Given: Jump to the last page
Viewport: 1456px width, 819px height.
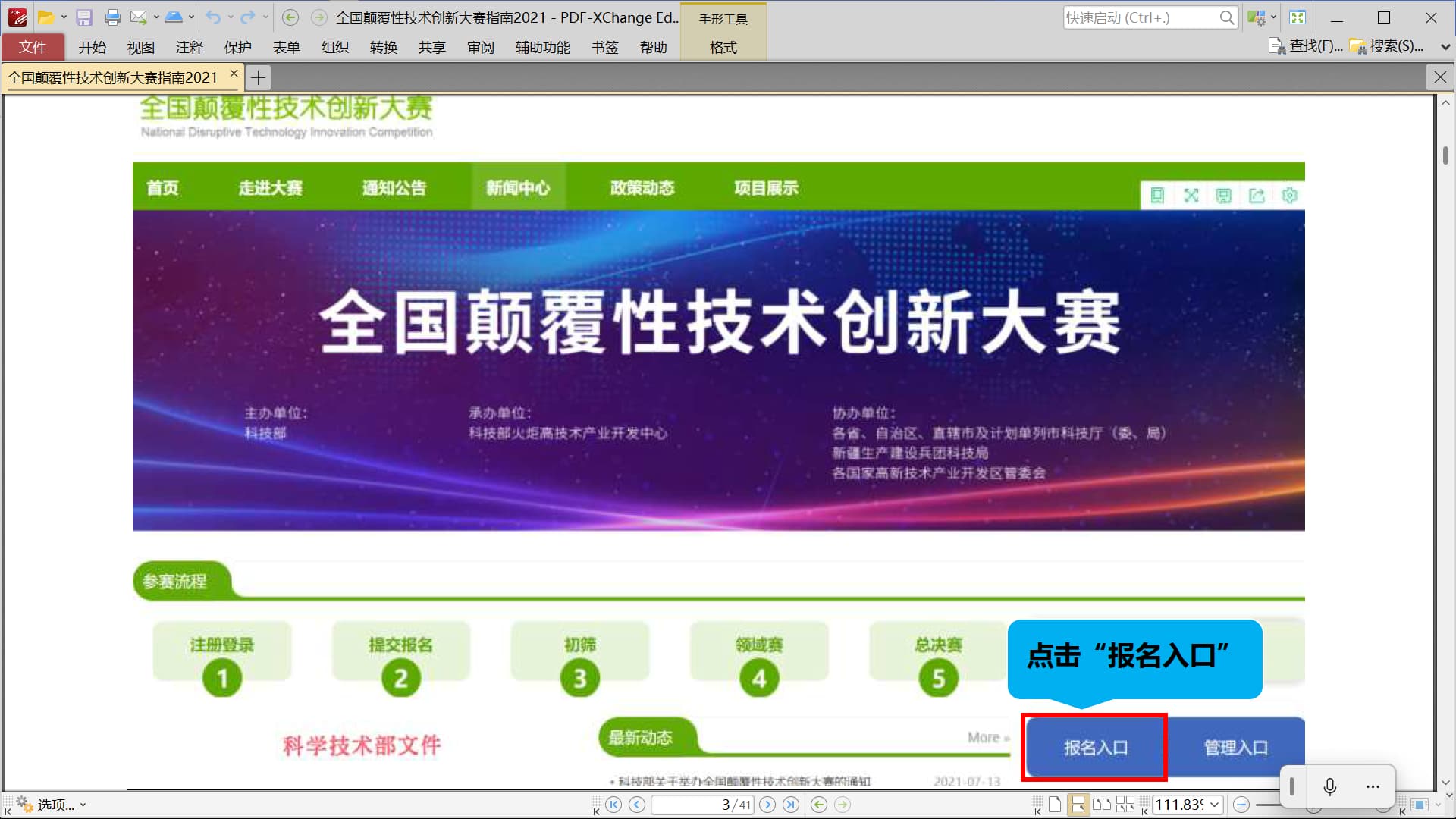Looking at the screenshot, I should coord(791,805).
